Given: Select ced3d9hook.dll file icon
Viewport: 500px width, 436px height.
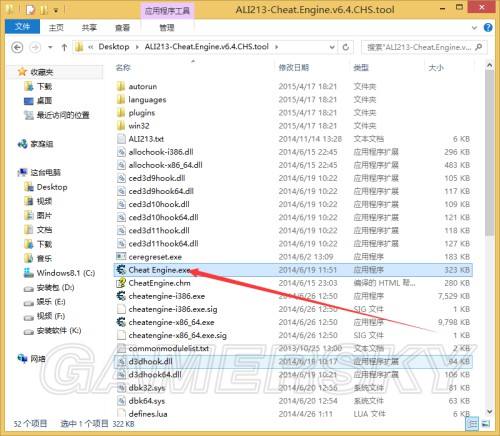Looking at the screenshot, I should 121,178.
